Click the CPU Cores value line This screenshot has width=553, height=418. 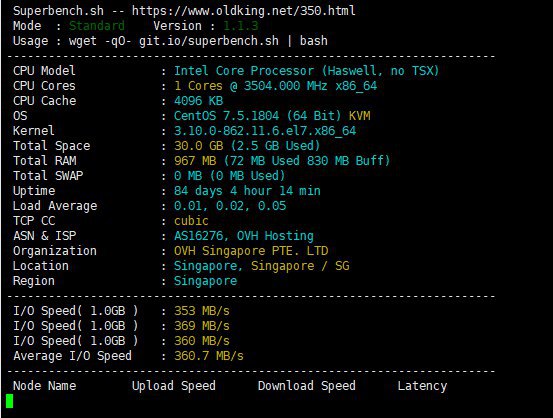click(275, 86)
